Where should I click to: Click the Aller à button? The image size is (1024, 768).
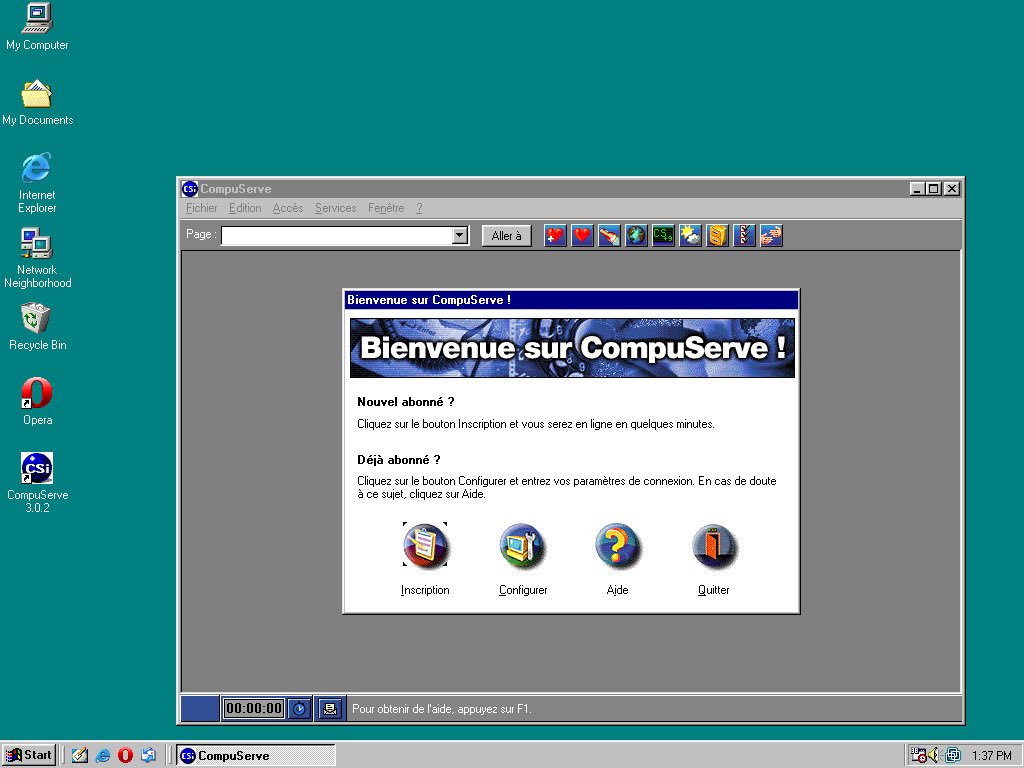tap(507, 236)
